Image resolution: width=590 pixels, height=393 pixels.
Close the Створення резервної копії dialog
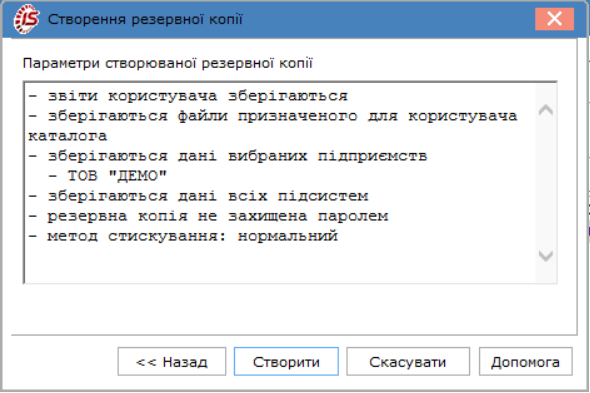coord(554,18)
